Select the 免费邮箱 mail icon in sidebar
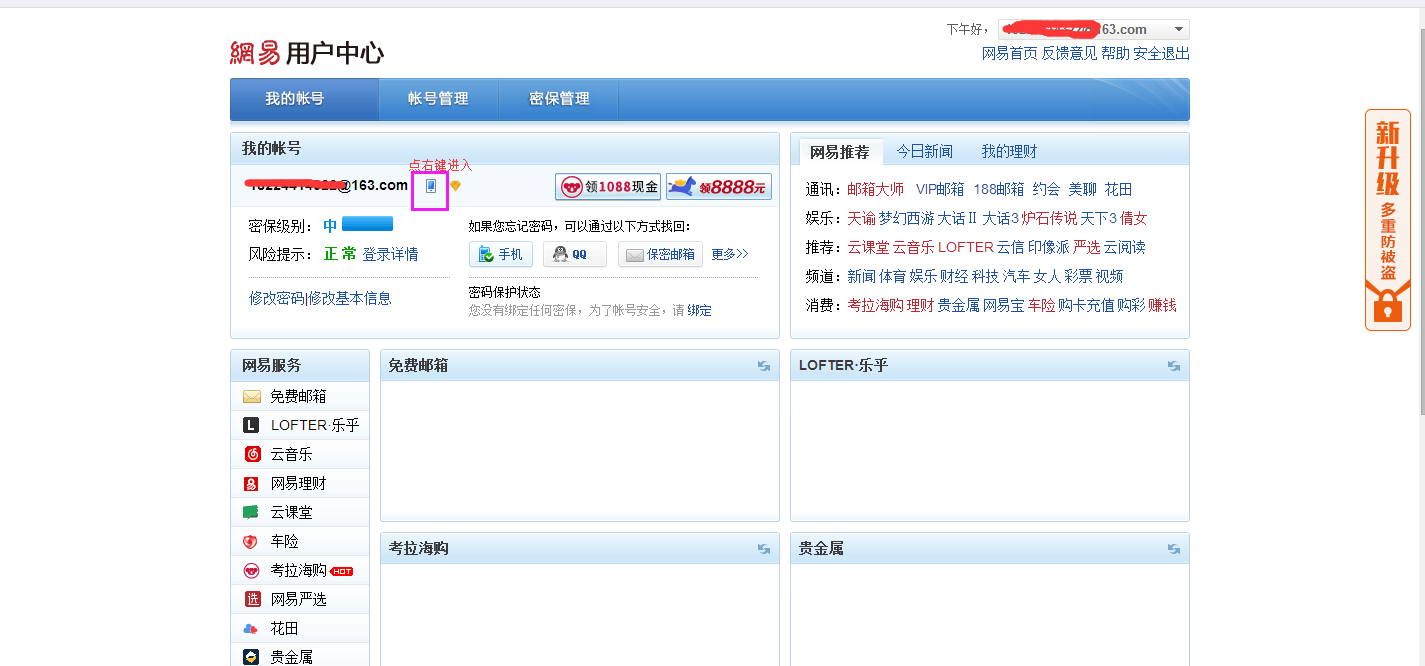The image size is (1425, 666). tap(253, 396)
